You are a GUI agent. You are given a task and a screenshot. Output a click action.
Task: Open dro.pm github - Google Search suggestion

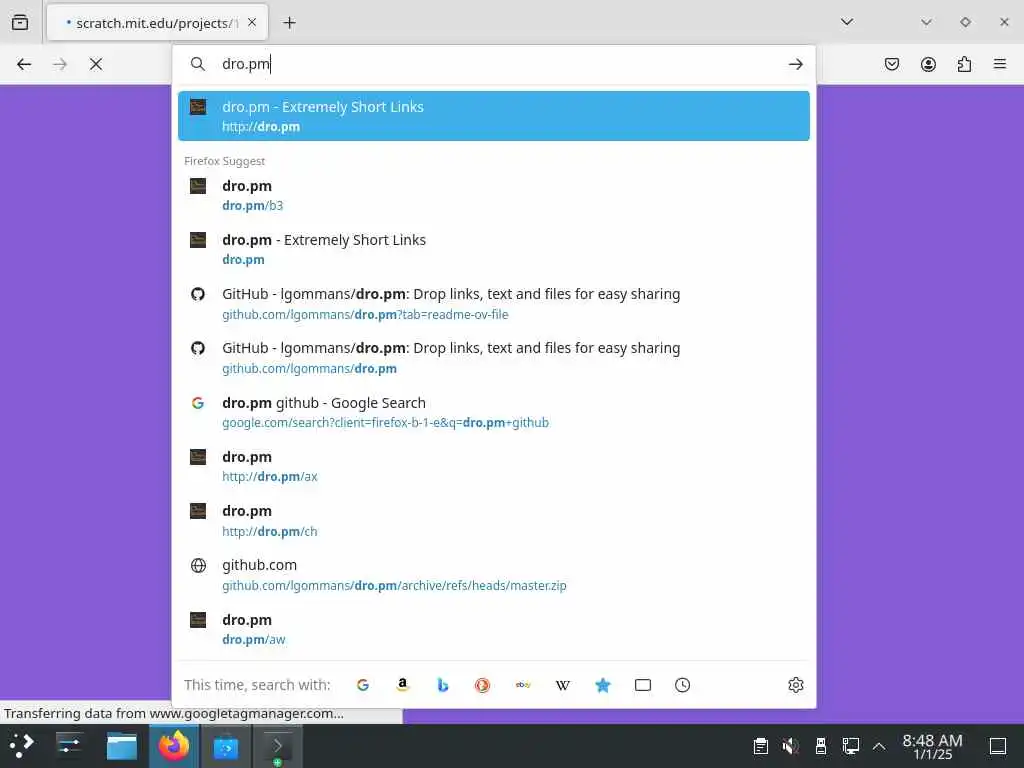click(x=494, y=412)
